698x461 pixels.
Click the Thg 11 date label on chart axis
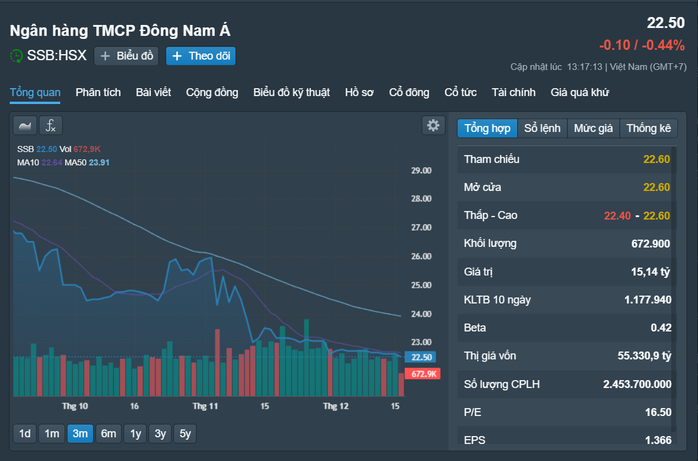[x=205, y=406]
